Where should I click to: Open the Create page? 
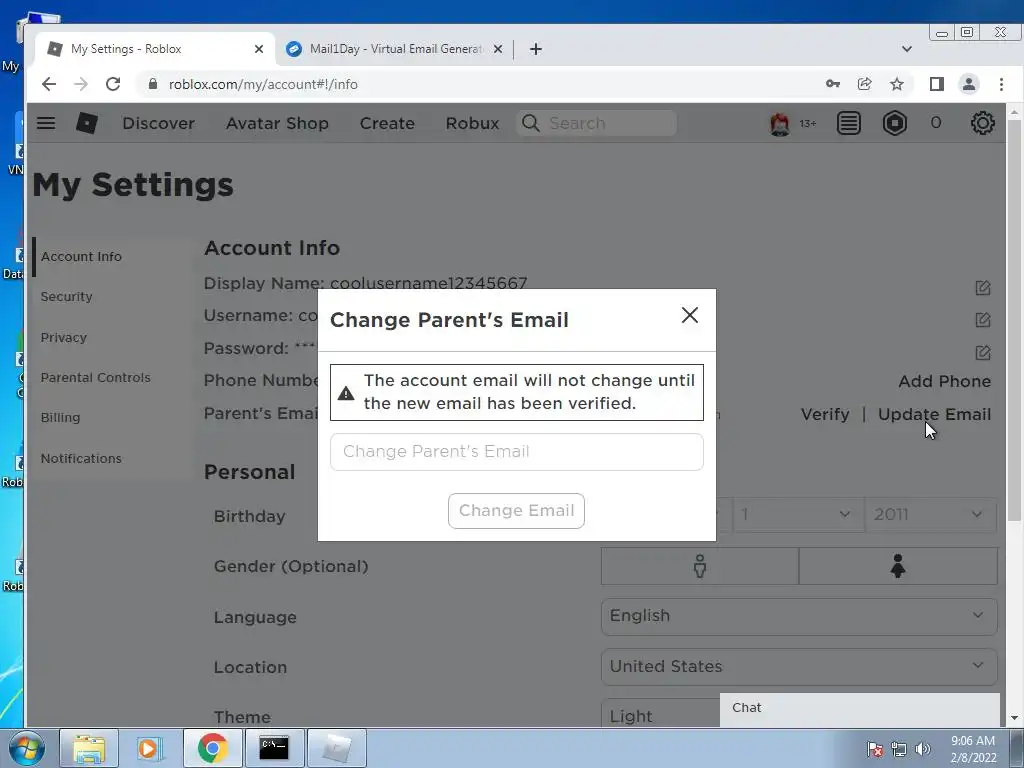coord(387,123)
